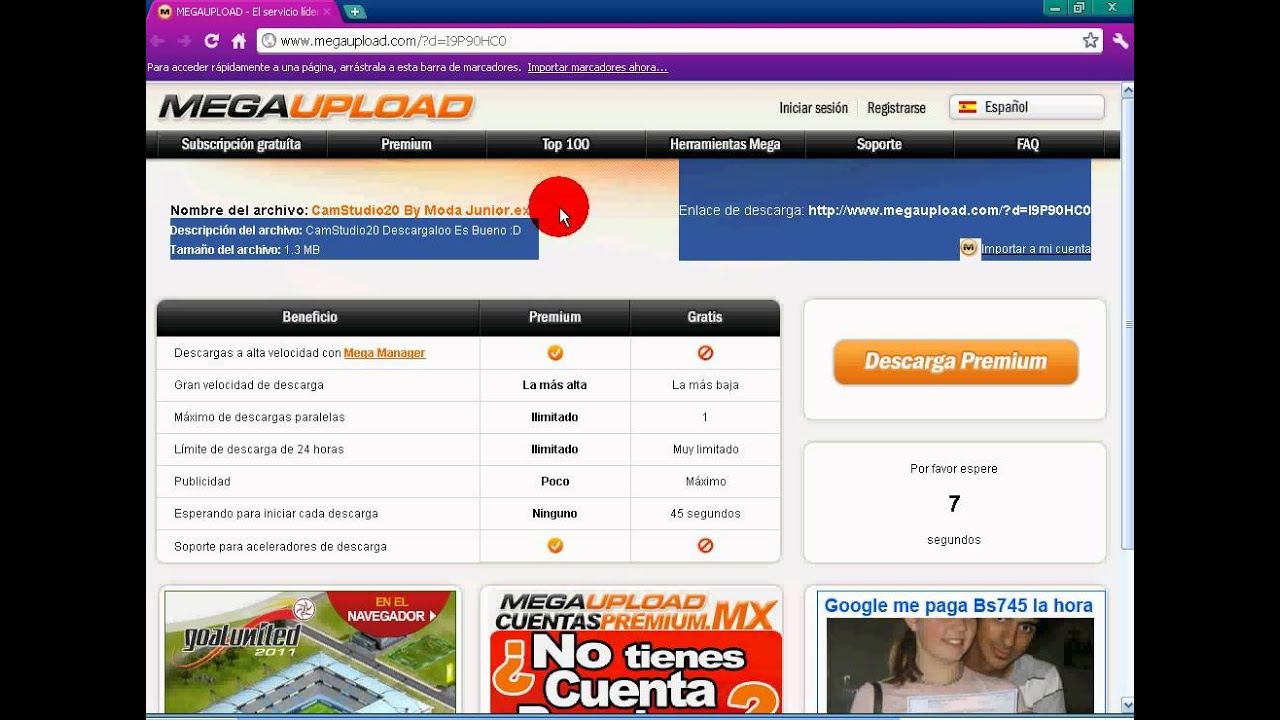Open Megaupload Cuentas Premium MX ad
Viewport: 1280px width, 720px height.
click(x=636, y=651)
